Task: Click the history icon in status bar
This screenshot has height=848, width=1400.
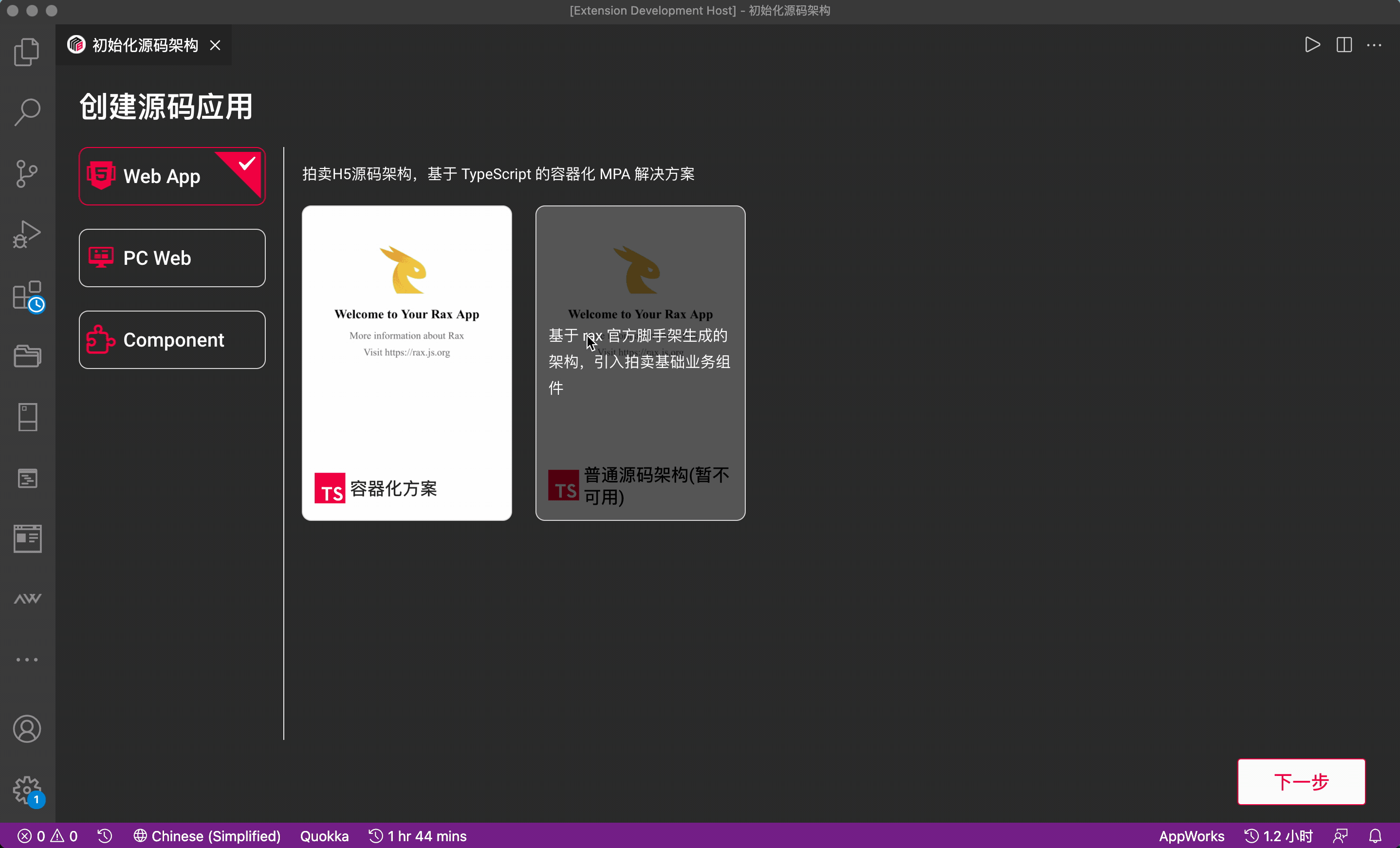Action: point(105,836)
